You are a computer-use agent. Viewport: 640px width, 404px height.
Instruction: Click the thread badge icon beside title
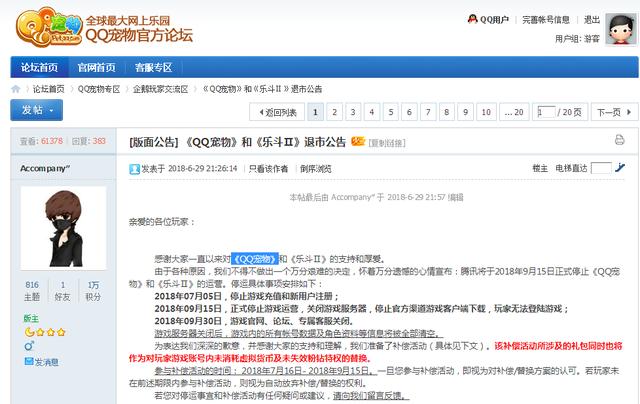tap(358, 141)
